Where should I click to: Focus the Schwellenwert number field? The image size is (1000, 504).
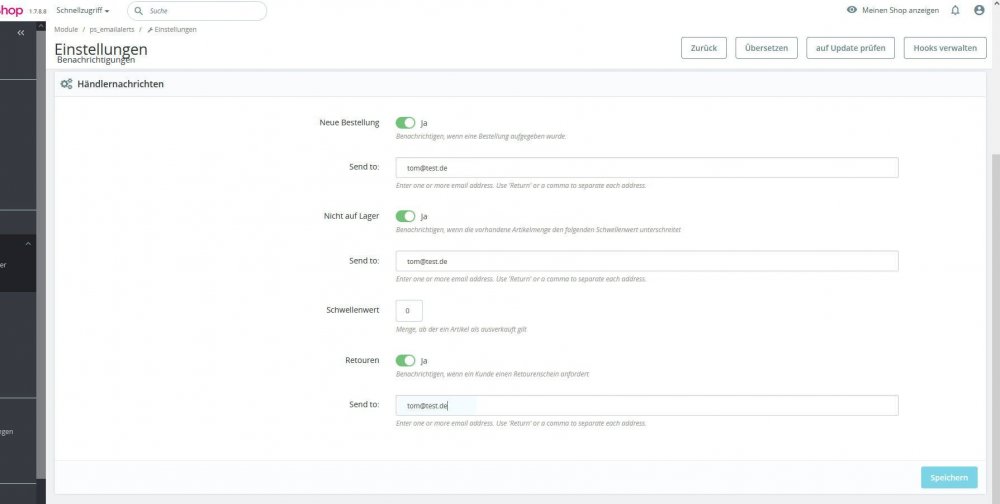coord(409,311)
